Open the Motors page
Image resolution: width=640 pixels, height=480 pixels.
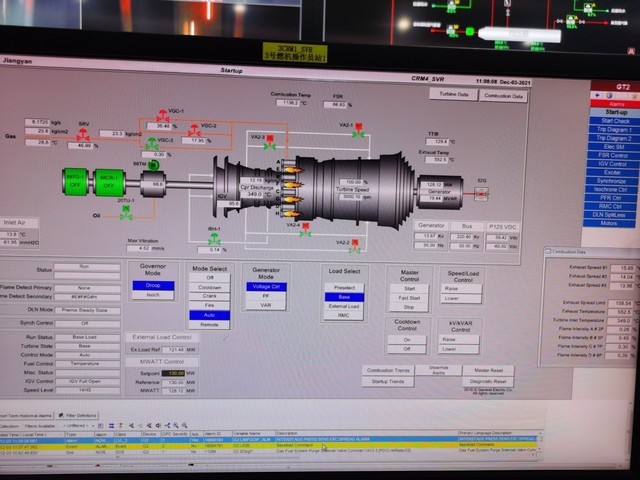coord(609,223)
